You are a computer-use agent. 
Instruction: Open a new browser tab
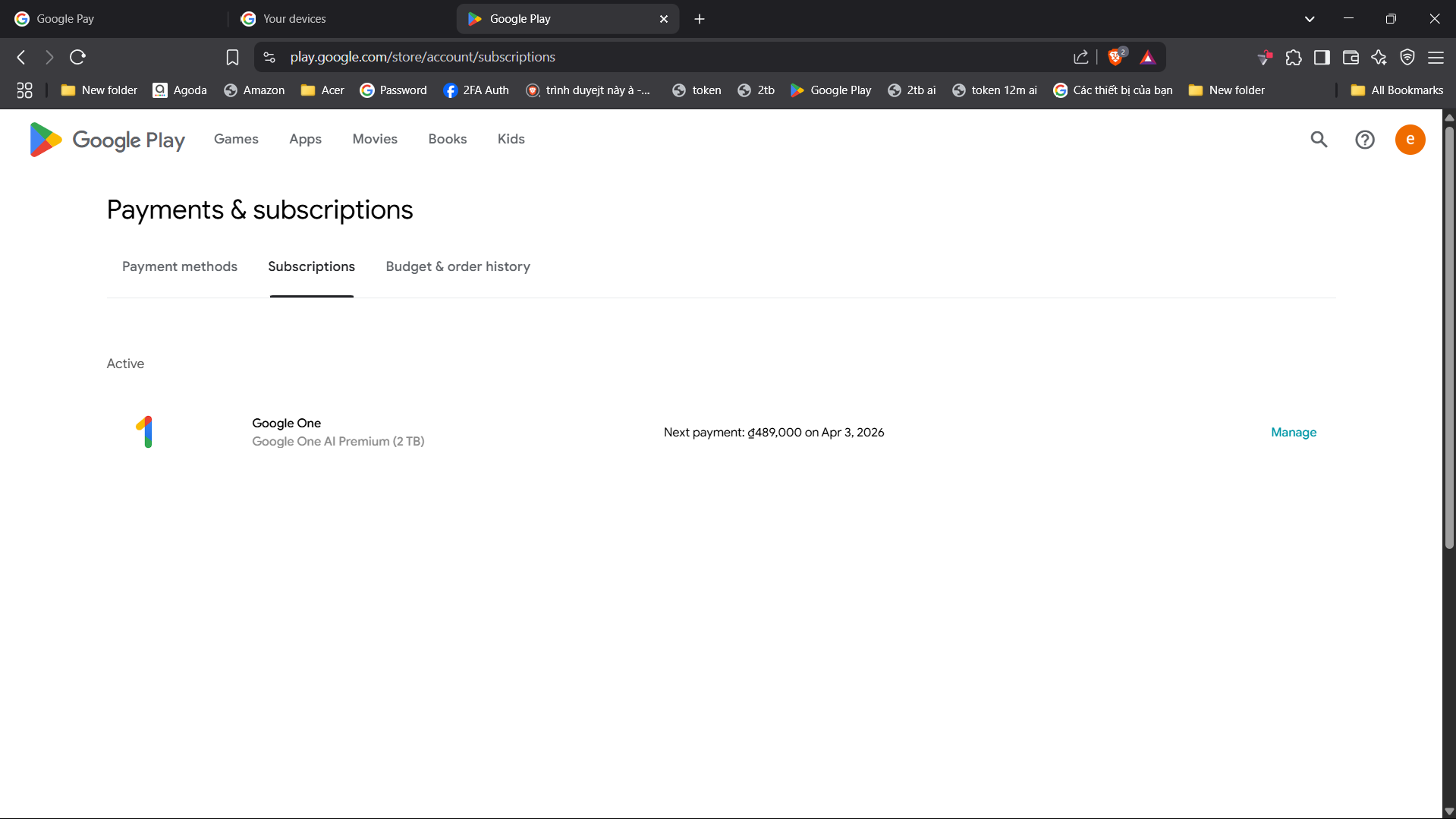[700, 19]
